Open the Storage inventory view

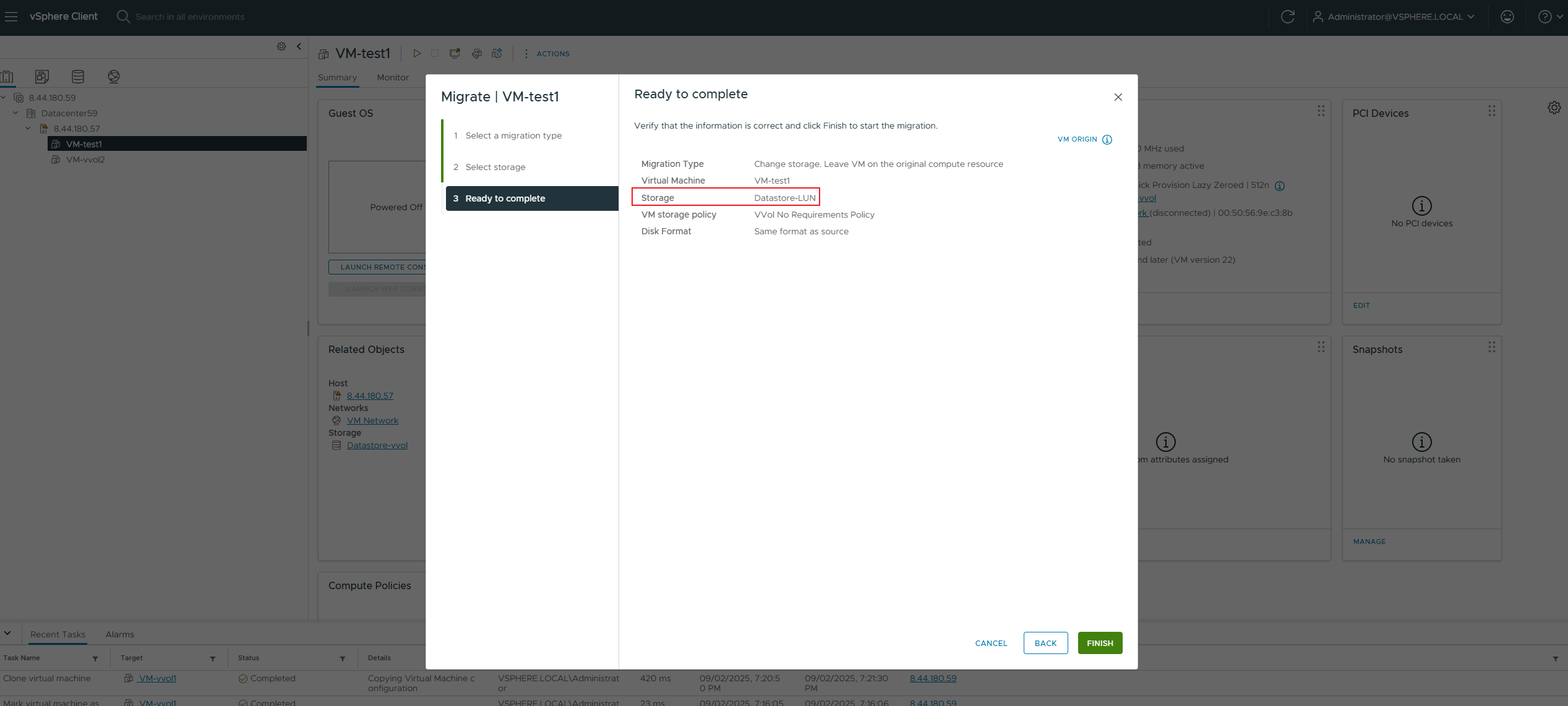78,77
